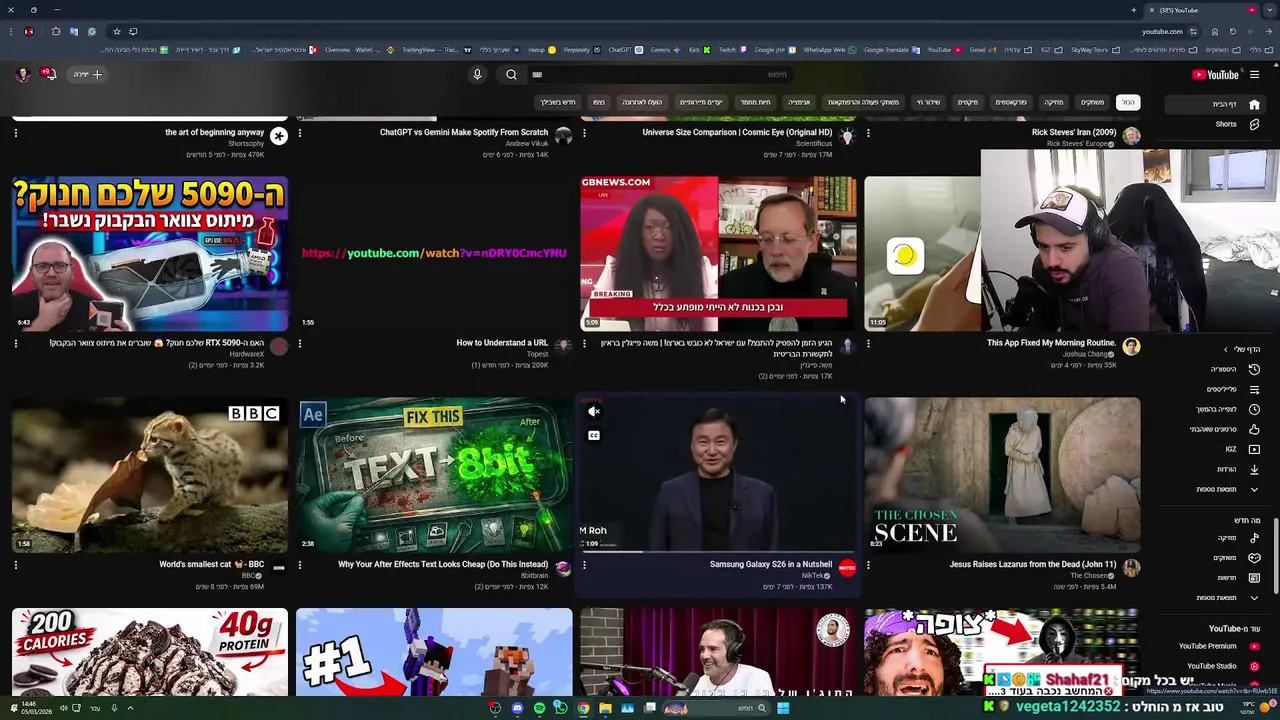Bookmark page with star icon in address bar
The height and width of the screenshot is (720, 1280).
tap(116, 31)
